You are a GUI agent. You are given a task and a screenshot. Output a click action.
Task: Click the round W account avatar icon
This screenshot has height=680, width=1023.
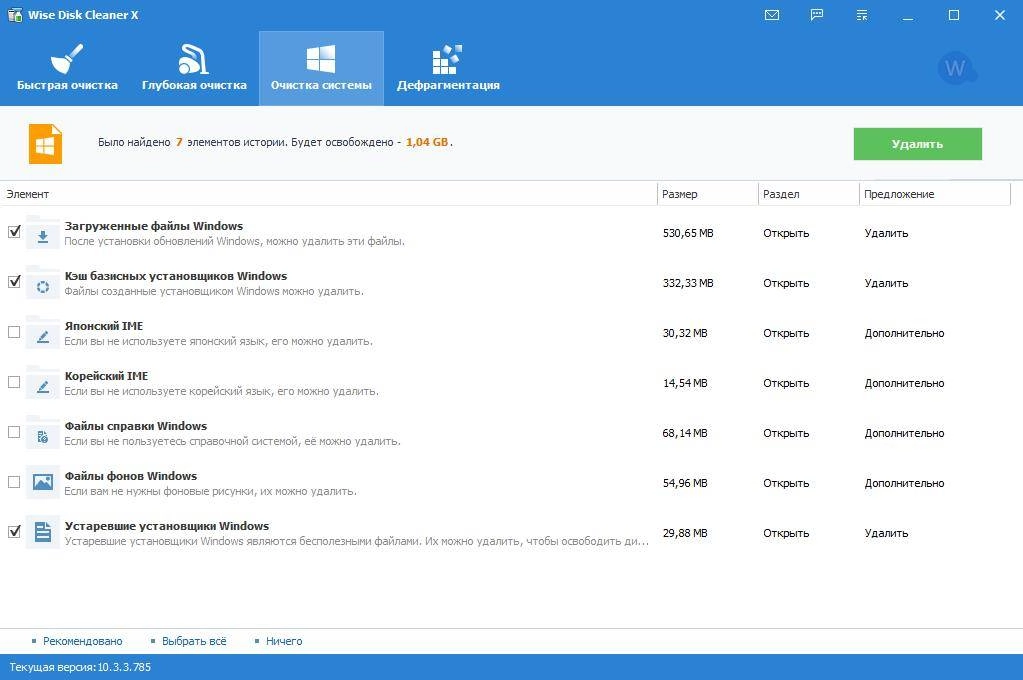tap(956, 68)
